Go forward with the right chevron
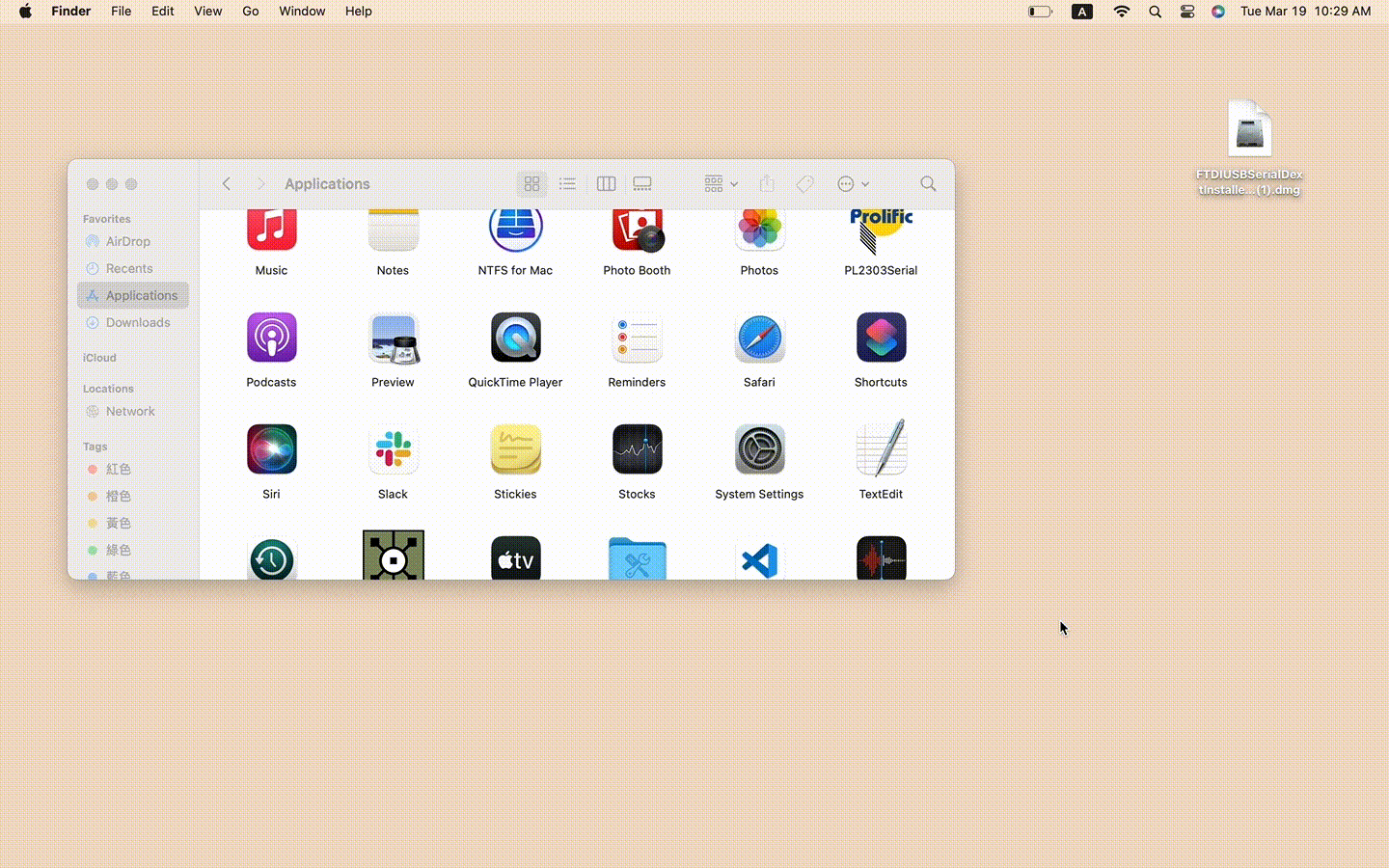 [x=260, y=183]
